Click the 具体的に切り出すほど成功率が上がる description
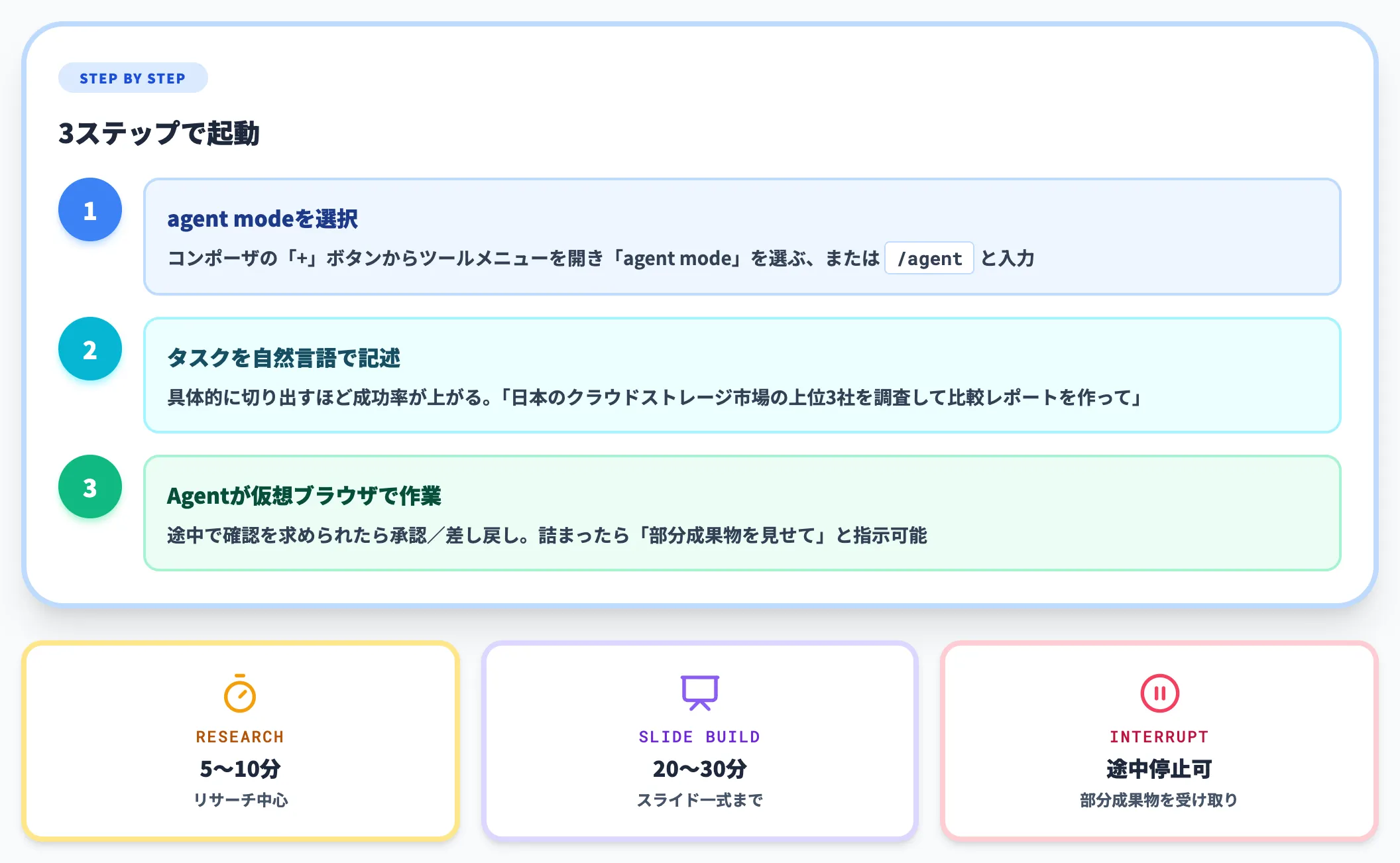Viewport: 1400px width, 863px height. [656, 398]
